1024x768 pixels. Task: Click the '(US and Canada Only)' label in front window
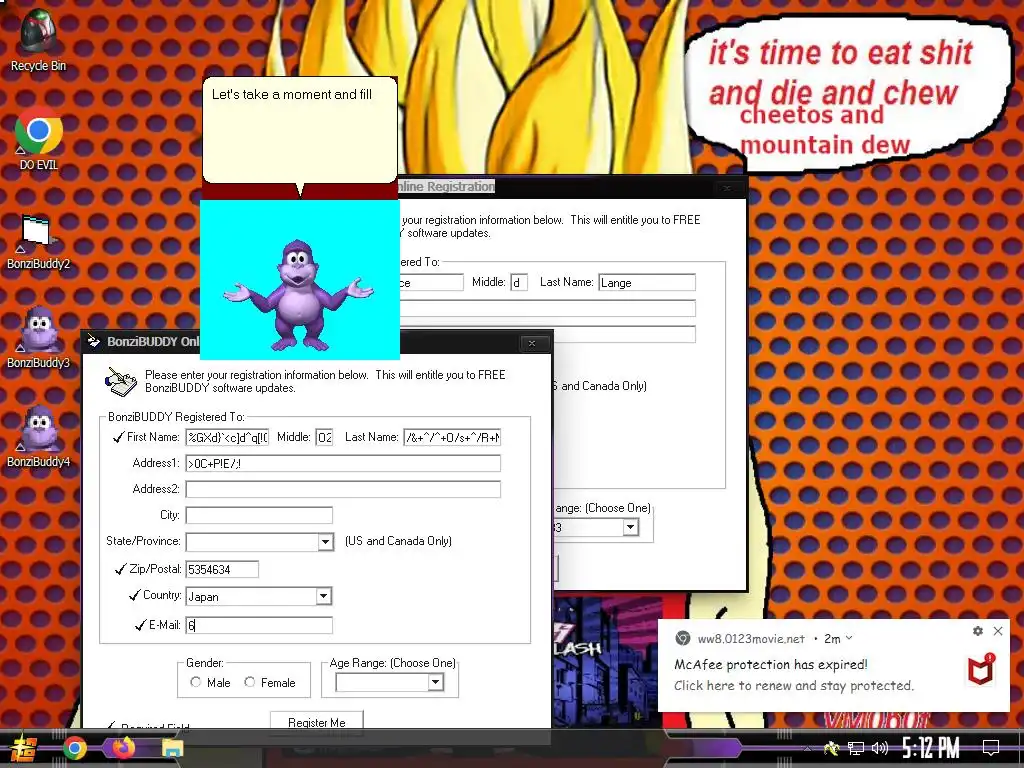tap(398, 541)
